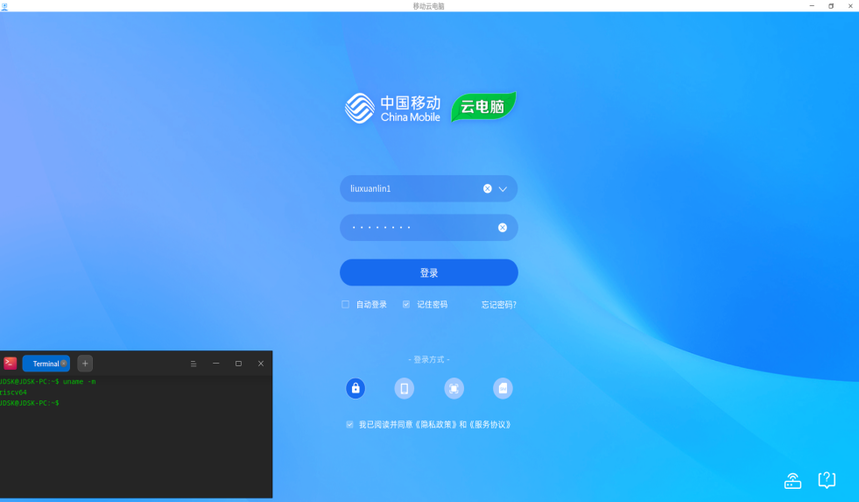This screenshot has height=502, width=859.
Task: Minimize the Terminal window
Action: [216, 363]
